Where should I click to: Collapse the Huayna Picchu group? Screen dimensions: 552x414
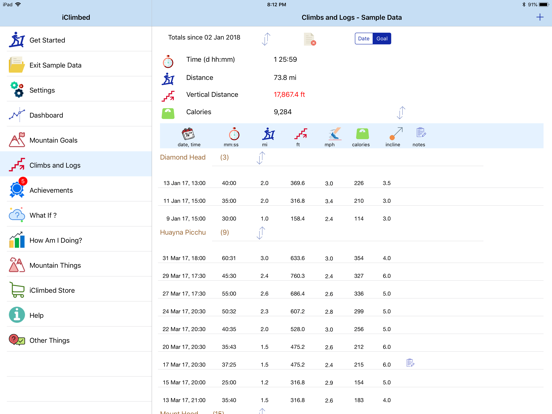(261, 233)
